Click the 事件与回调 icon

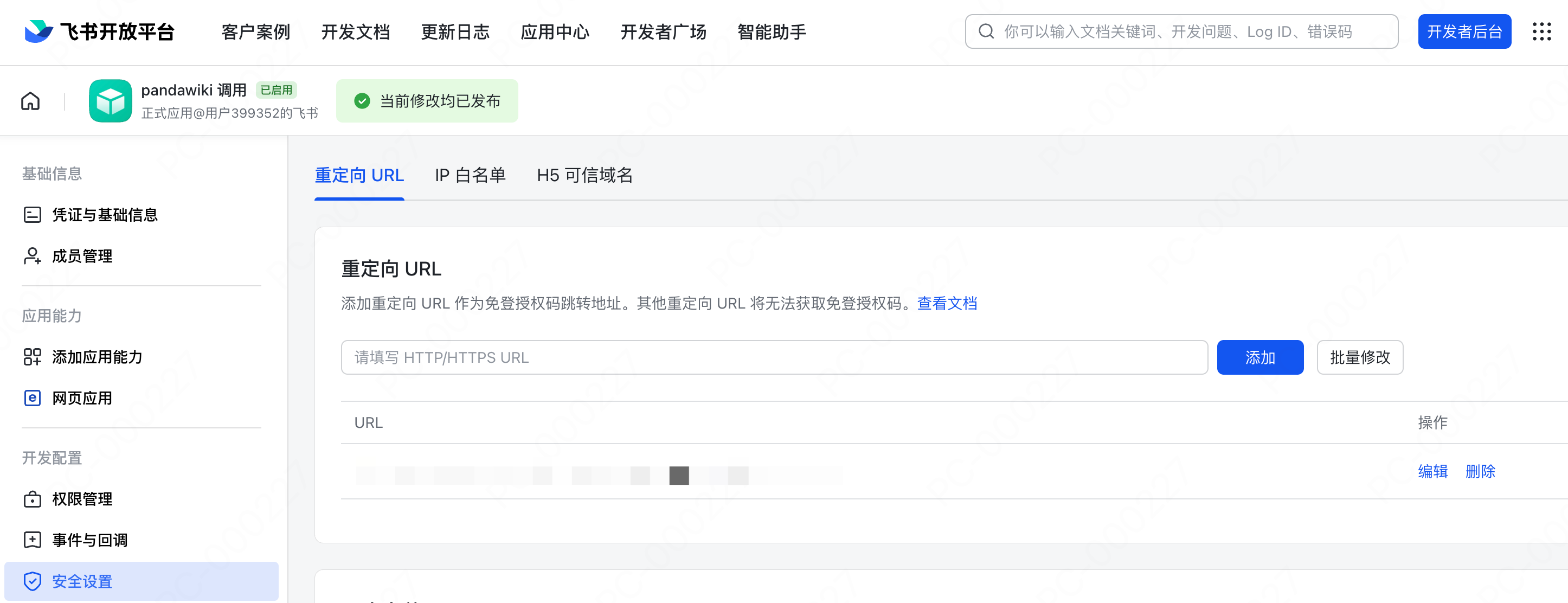33,540
